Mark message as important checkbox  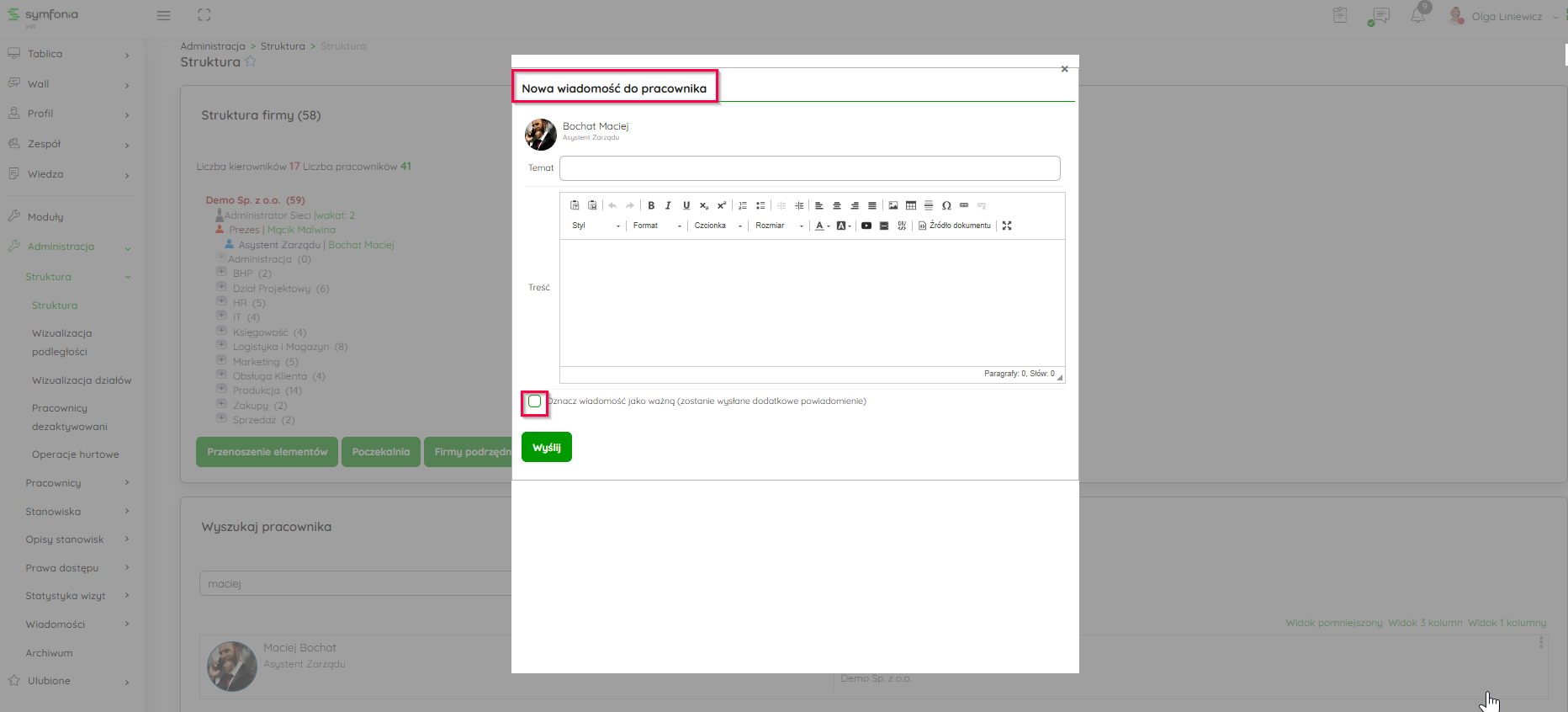tap(535, 401)
